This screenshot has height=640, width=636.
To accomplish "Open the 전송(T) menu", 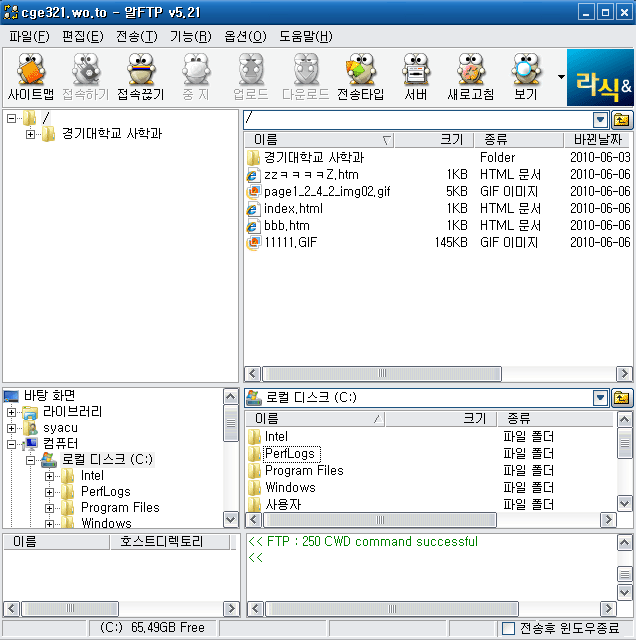I will coord(136,36).
